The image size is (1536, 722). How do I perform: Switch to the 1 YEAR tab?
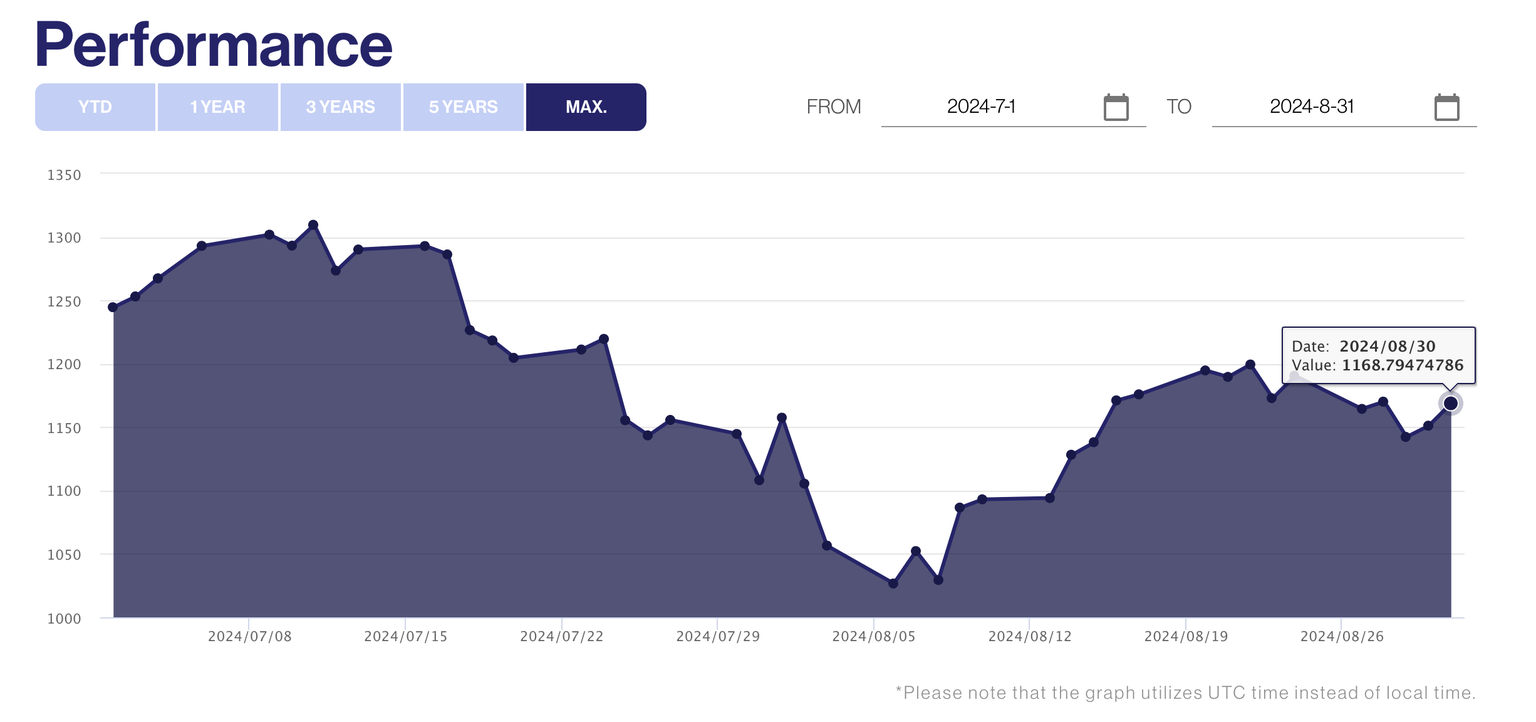coord(217,106)
